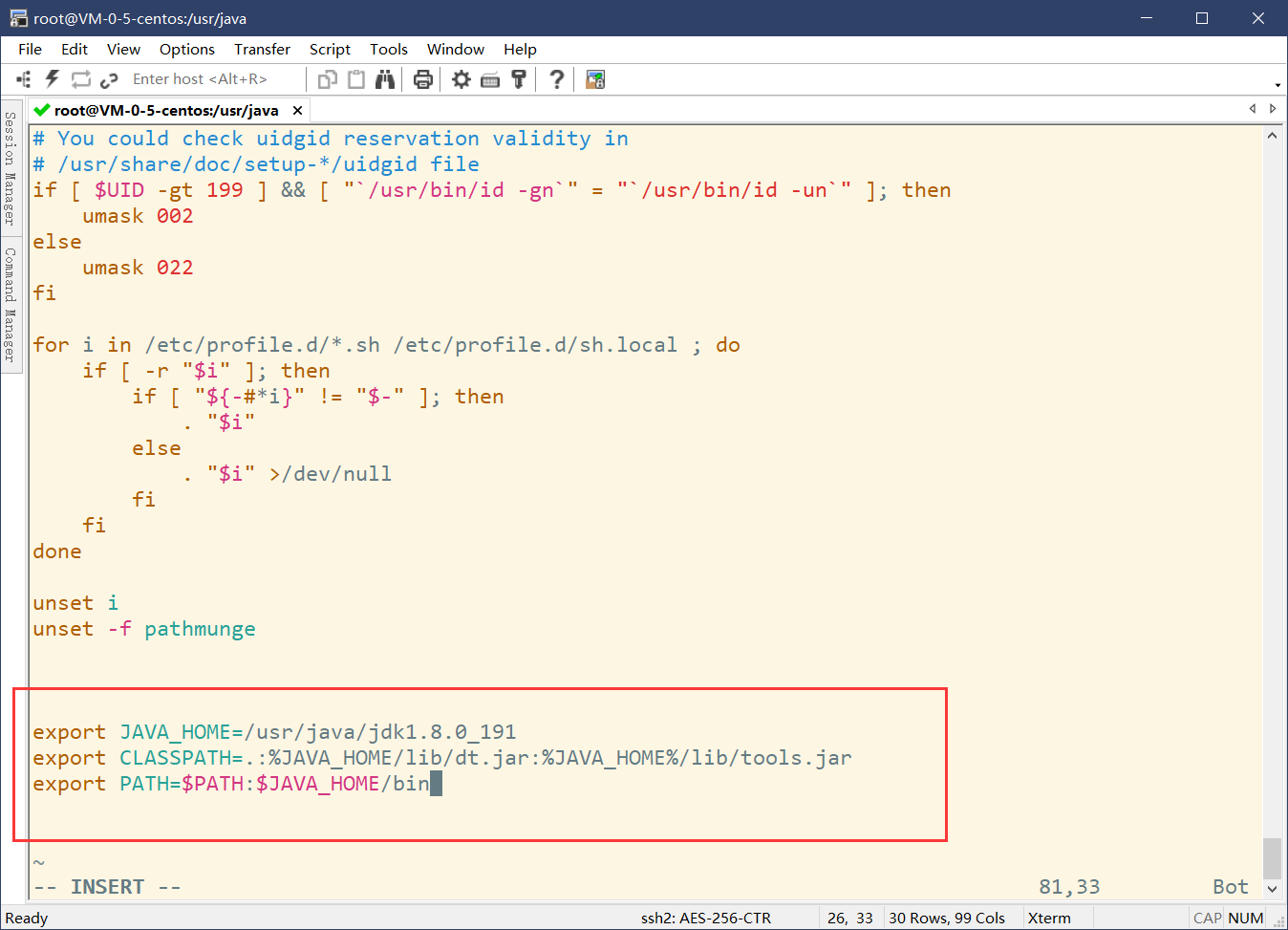Click the tab strip right arrow
1288x930 pixels.
coord(1273,109)
